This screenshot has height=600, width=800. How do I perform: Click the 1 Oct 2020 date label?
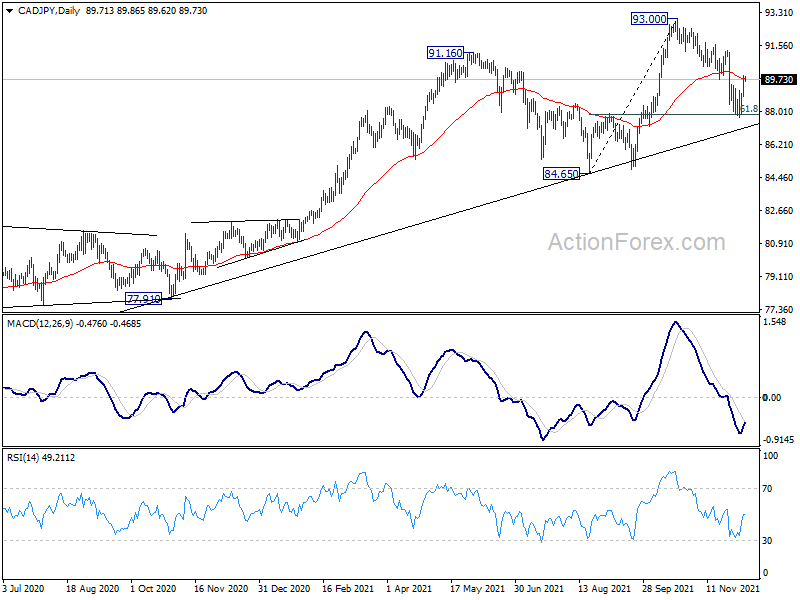pos(153,589)
